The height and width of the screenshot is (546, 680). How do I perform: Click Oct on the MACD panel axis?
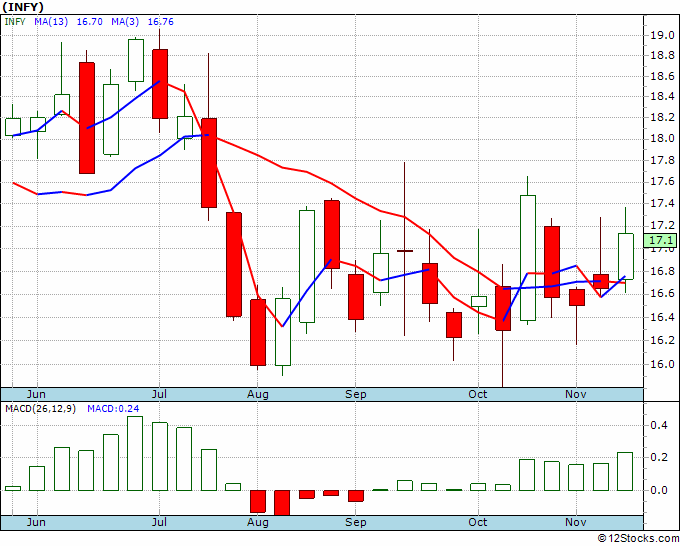click(478, 522)
